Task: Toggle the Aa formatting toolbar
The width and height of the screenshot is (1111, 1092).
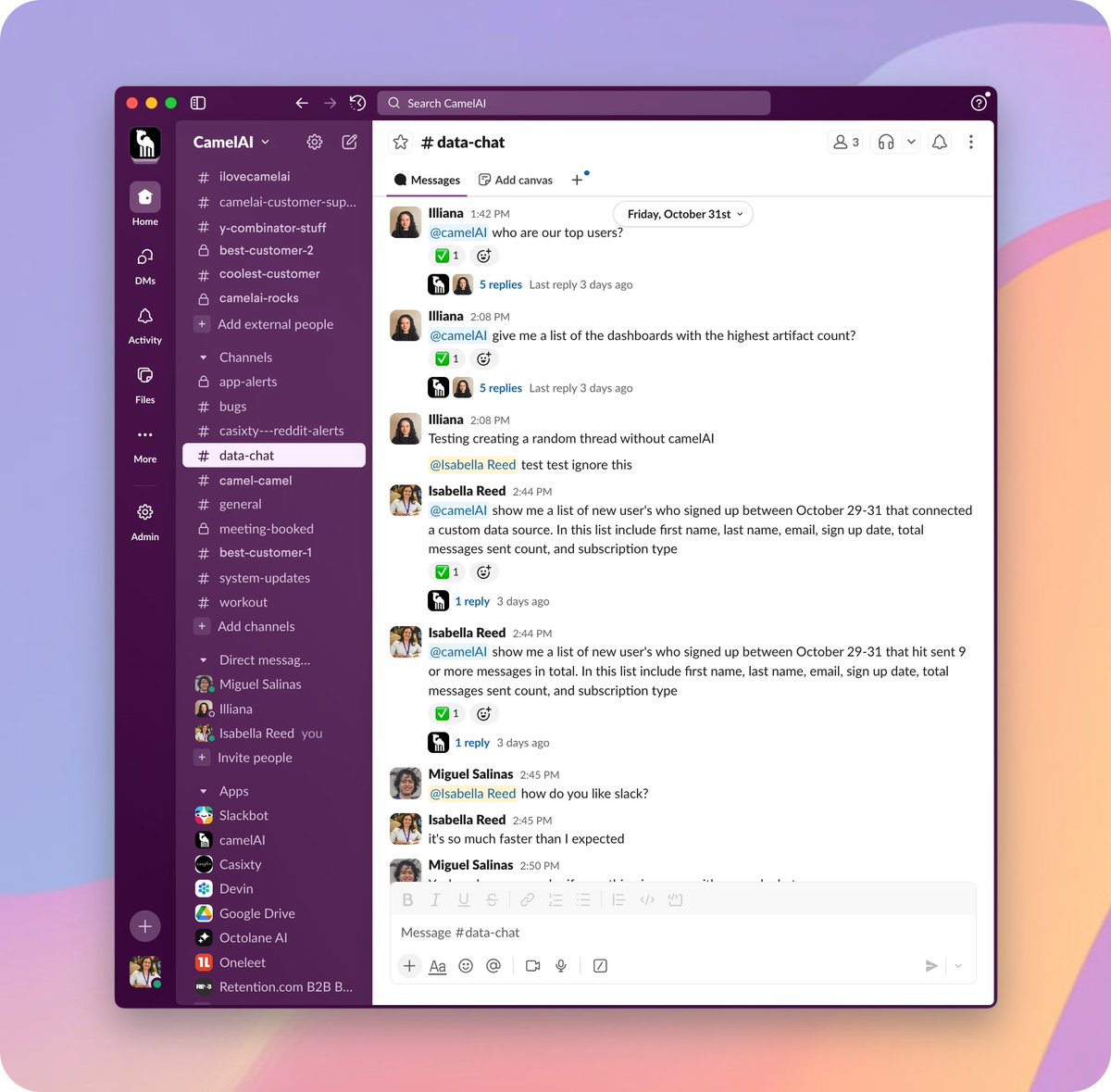Action: [x=438, y=966]
